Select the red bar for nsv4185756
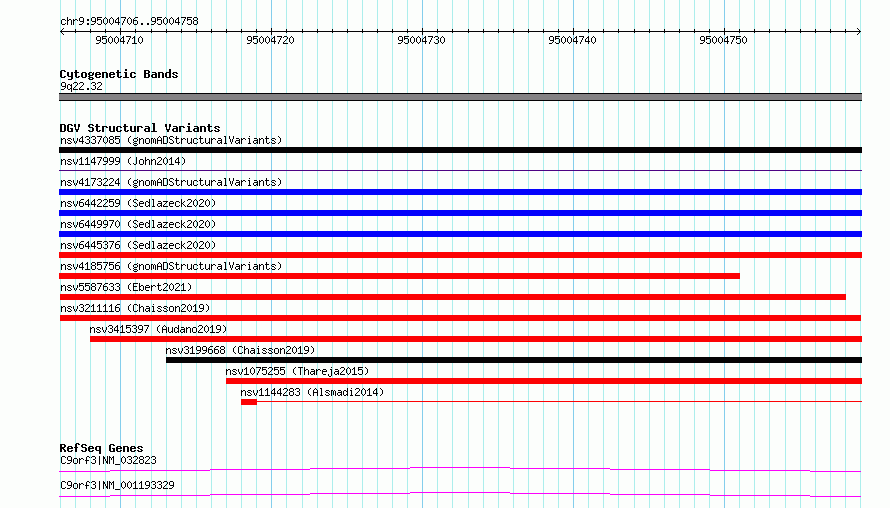The width and height of the screenshot is (890, 508). (400, 276)
